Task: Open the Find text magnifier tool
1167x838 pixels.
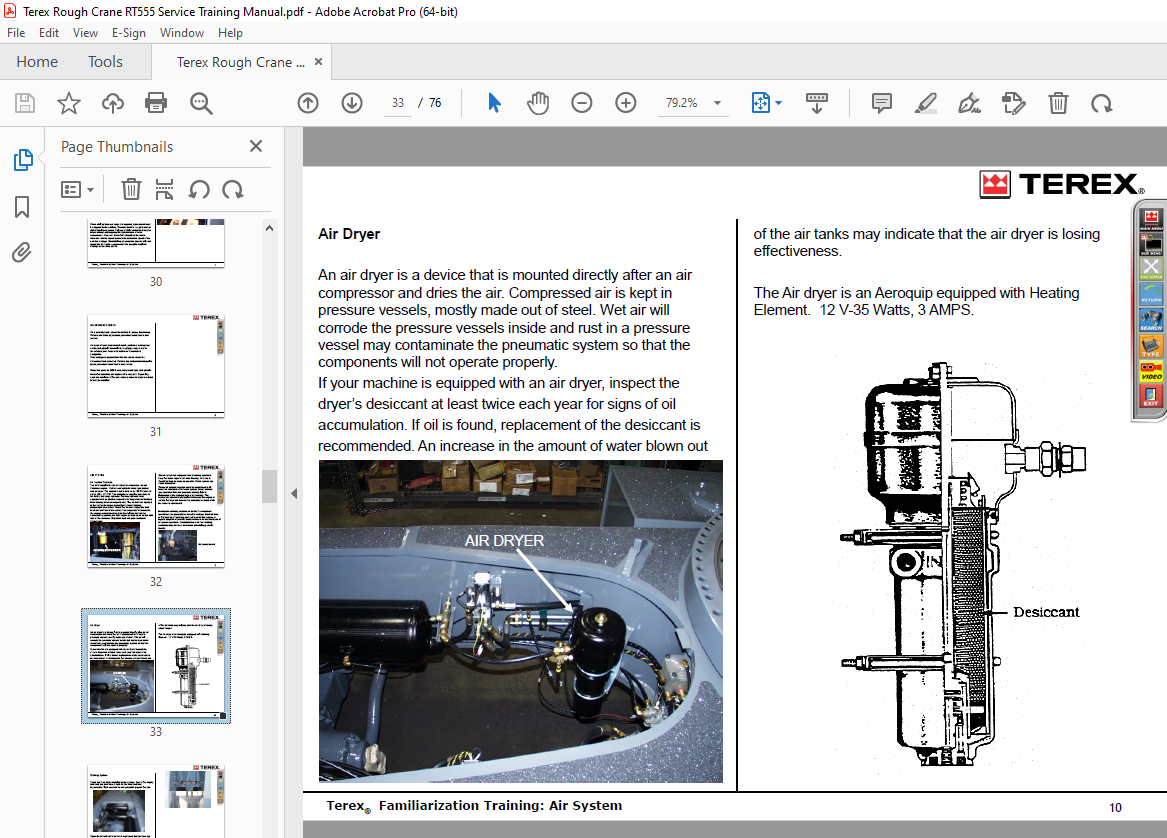Action: pyautogui.click(x=201, y=103)
